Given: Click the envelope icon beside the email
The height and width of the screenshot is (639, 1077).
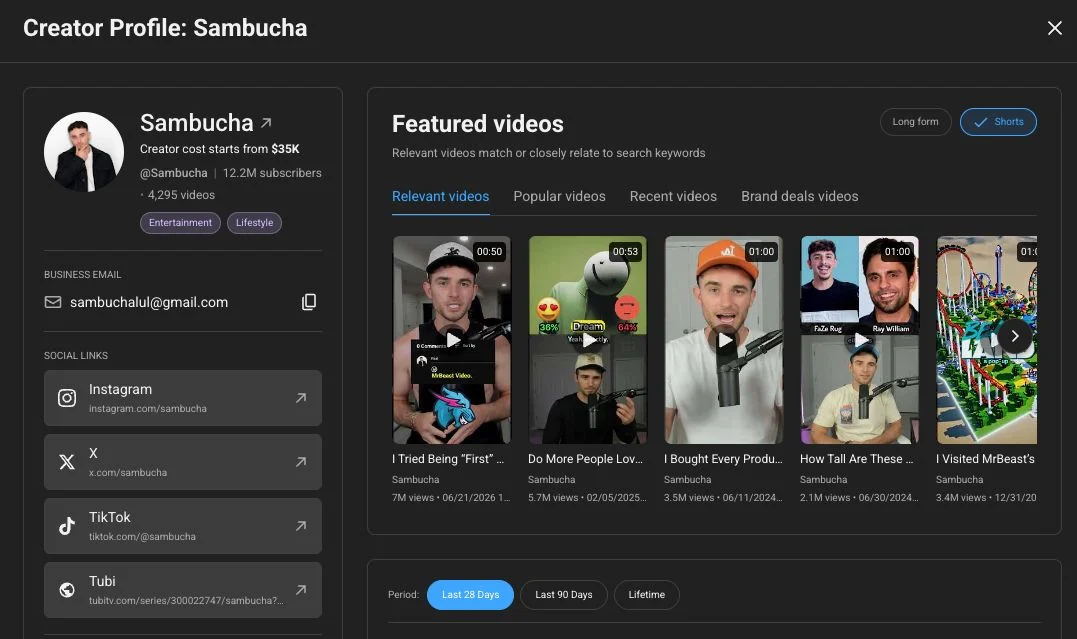Looking at the screenshot, I should pos(53,302).
